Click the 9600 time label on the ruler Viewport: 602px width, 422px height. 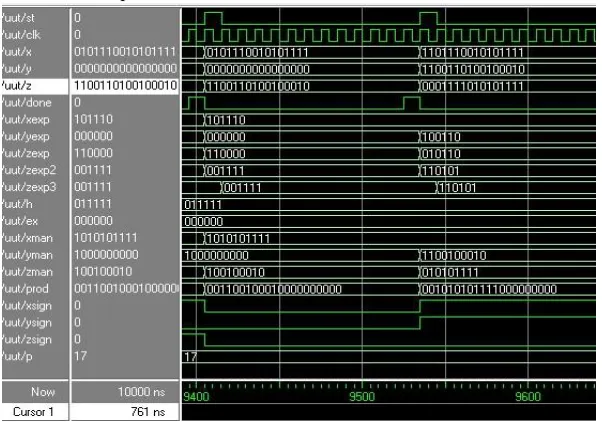tap(528, 397)
